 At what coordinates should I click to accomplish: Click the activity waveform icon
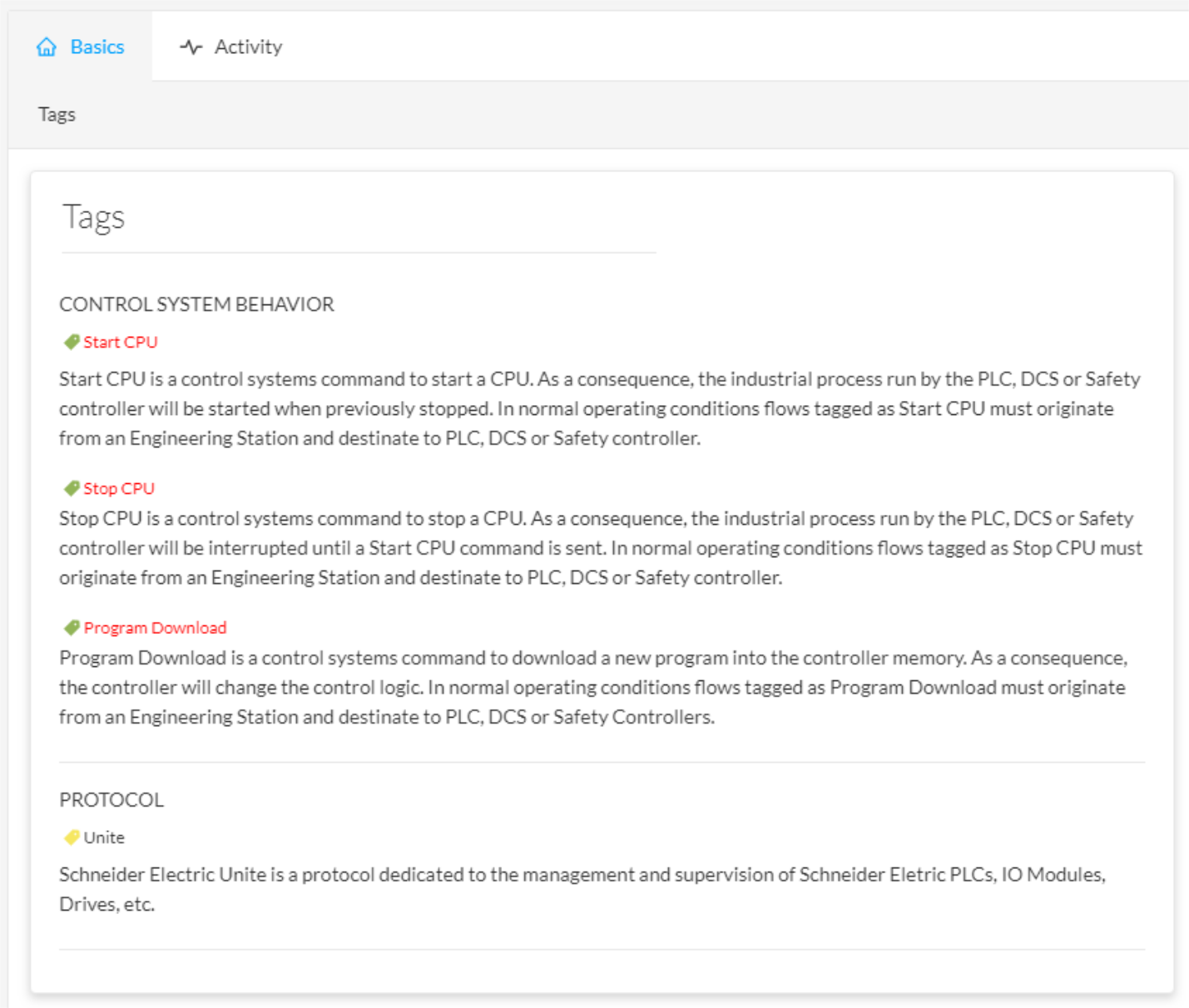tap(190, 47)
